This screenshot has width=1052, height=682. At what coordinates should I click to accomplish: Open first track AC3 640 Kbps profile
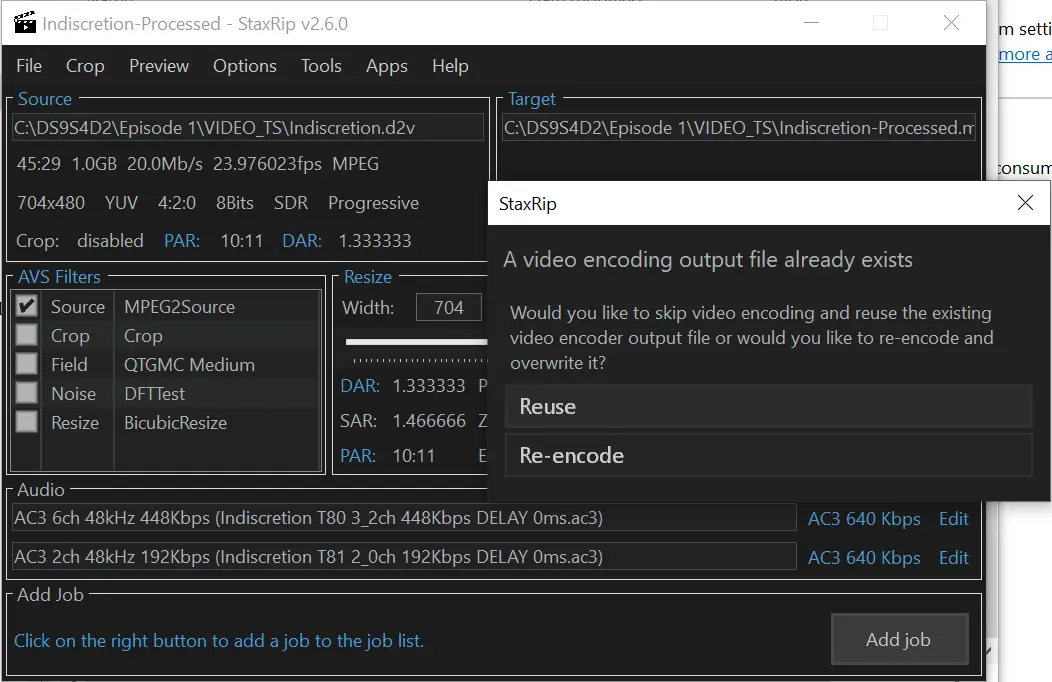[x=864, y=518]
